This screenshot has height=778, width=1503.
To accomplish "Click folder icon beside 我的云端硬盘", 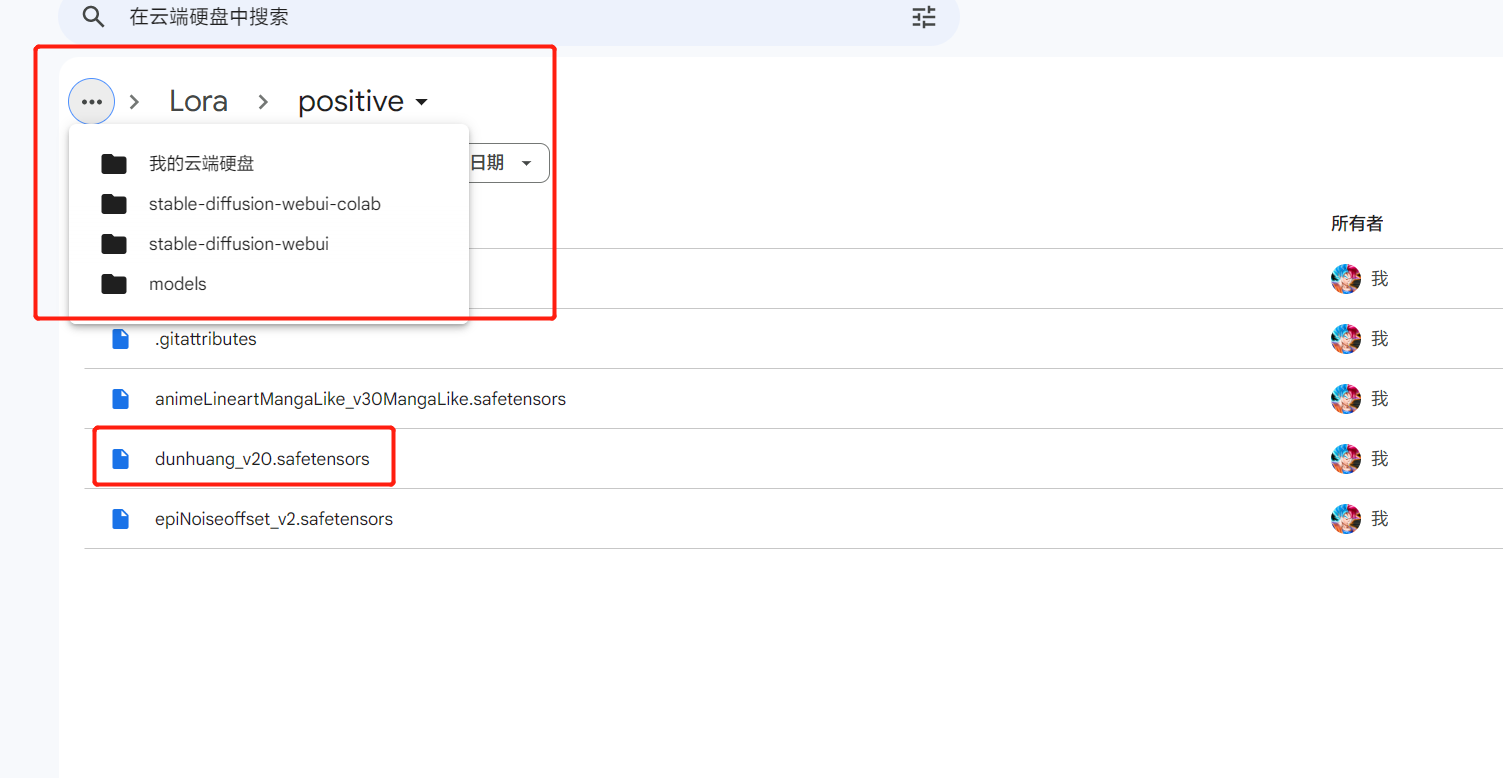I will pyautogui.click(x=114, y=164).
